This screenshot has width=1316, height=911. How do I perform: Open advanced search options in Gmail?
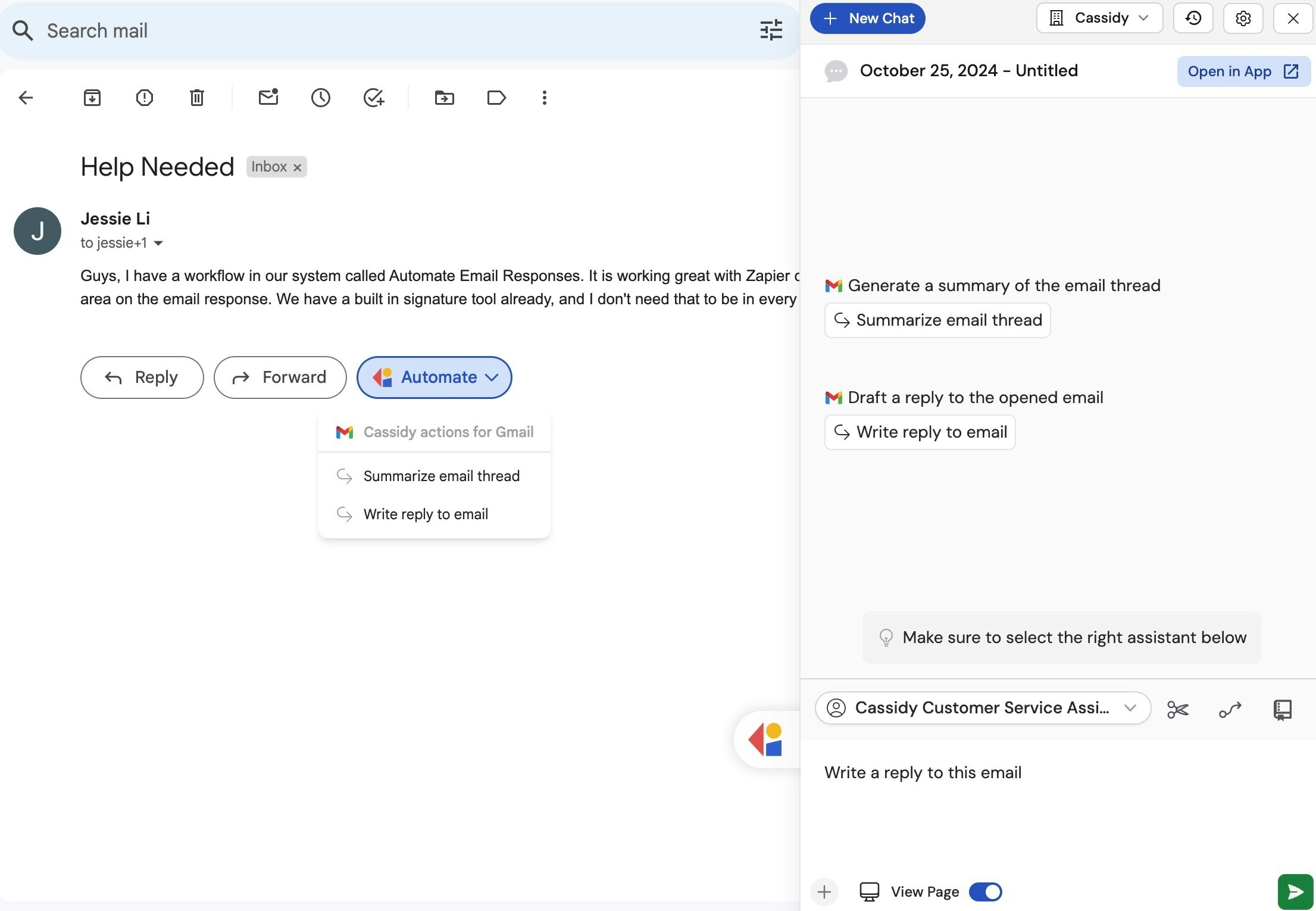771,29
